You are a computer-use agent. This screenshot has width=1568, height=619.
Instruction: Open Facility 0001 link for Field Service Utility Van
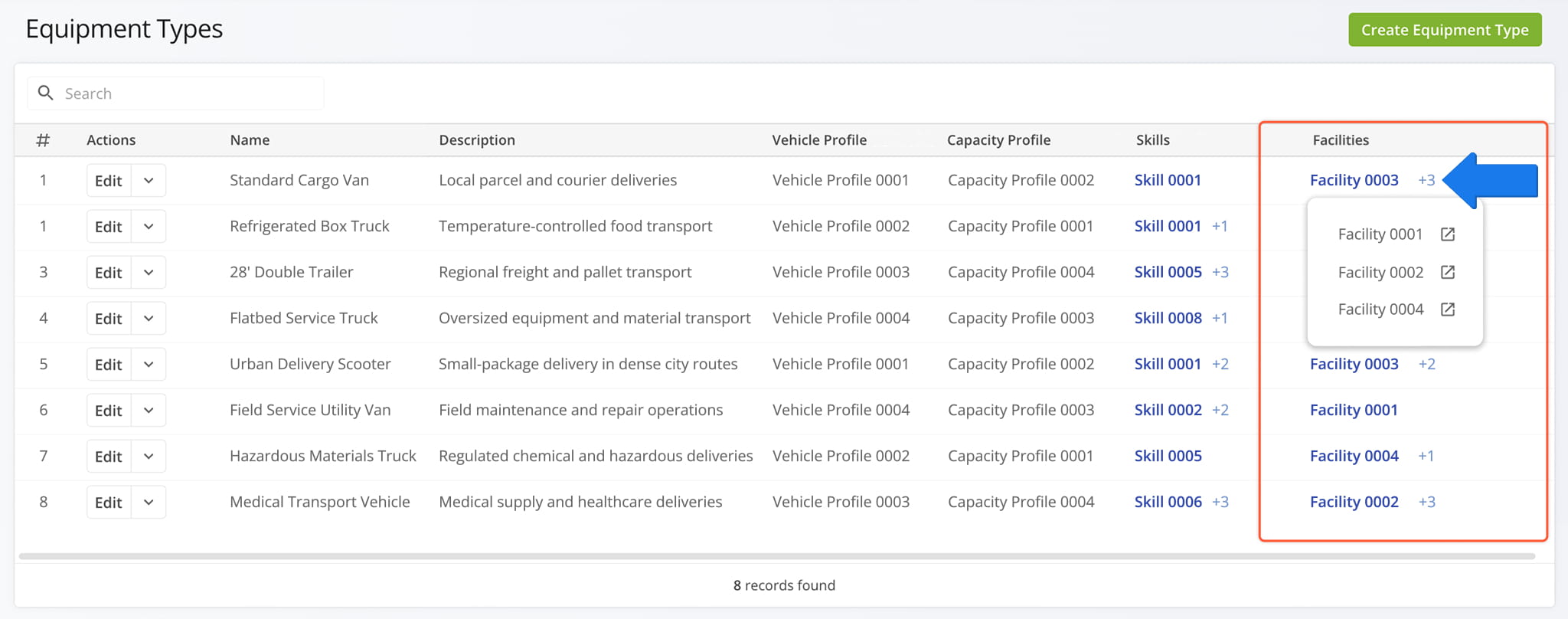(1354, 410)
